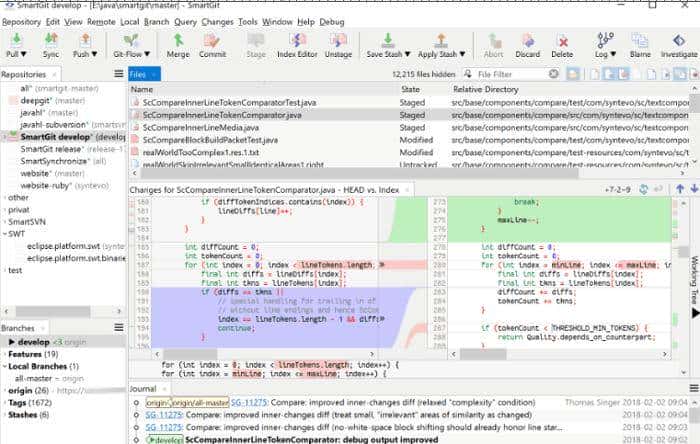Open the Push dropdown arrow
The width and height of the screenshot is (700, 444).
(x=94, y=54)
